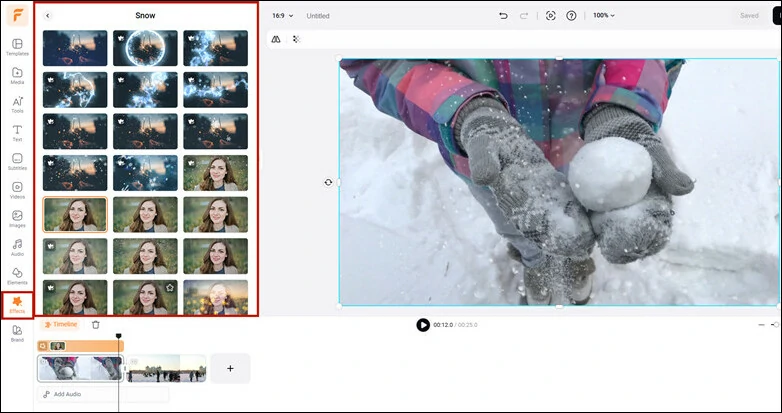Viewport: 782px width, 413px height.
Task: Click the Saved status label
Action: point(749,15)
